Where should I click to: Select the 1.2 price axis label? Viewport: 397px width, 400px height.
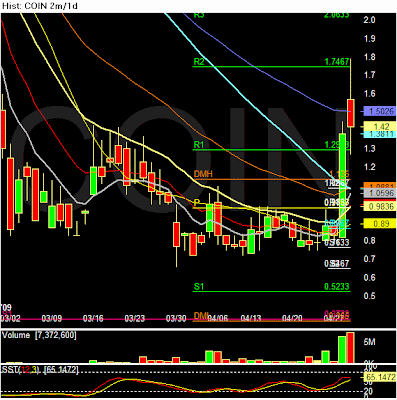pos(369,167)
